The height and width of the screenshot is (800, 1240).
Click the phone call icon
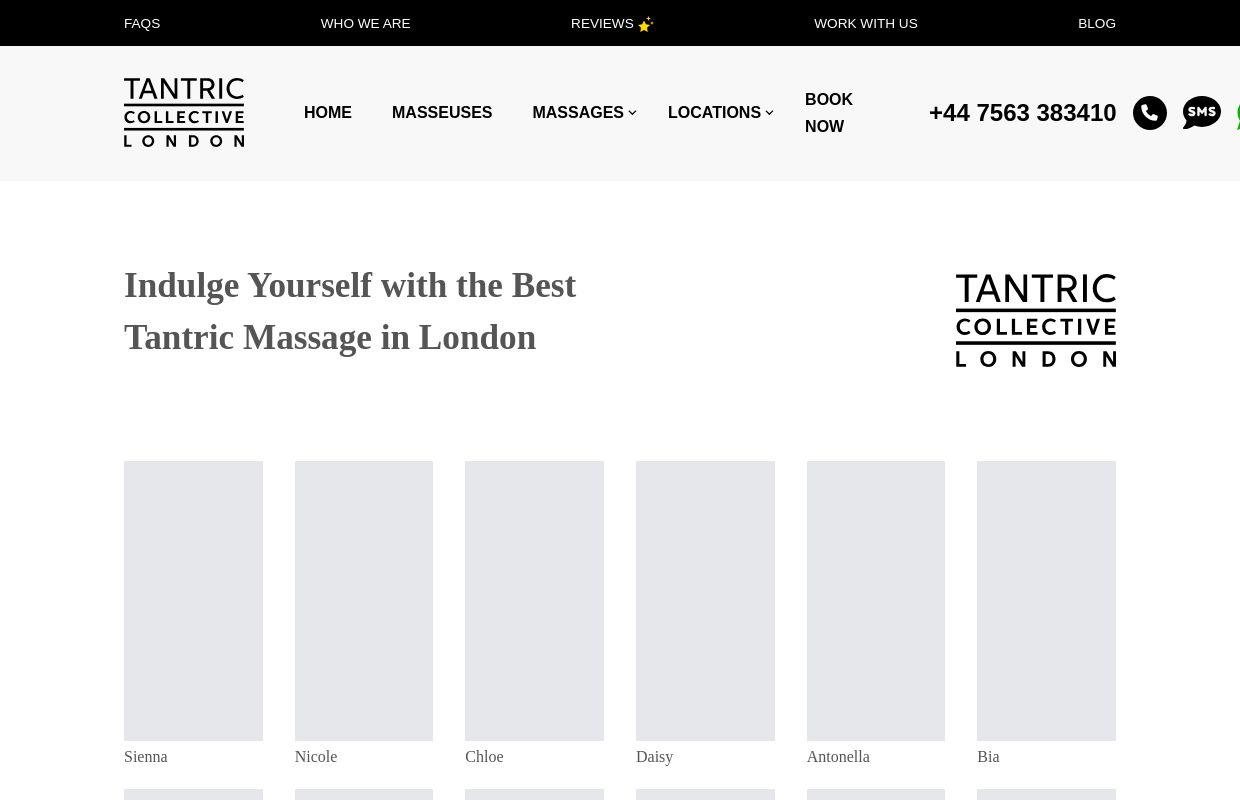(x=1150, y=113)
